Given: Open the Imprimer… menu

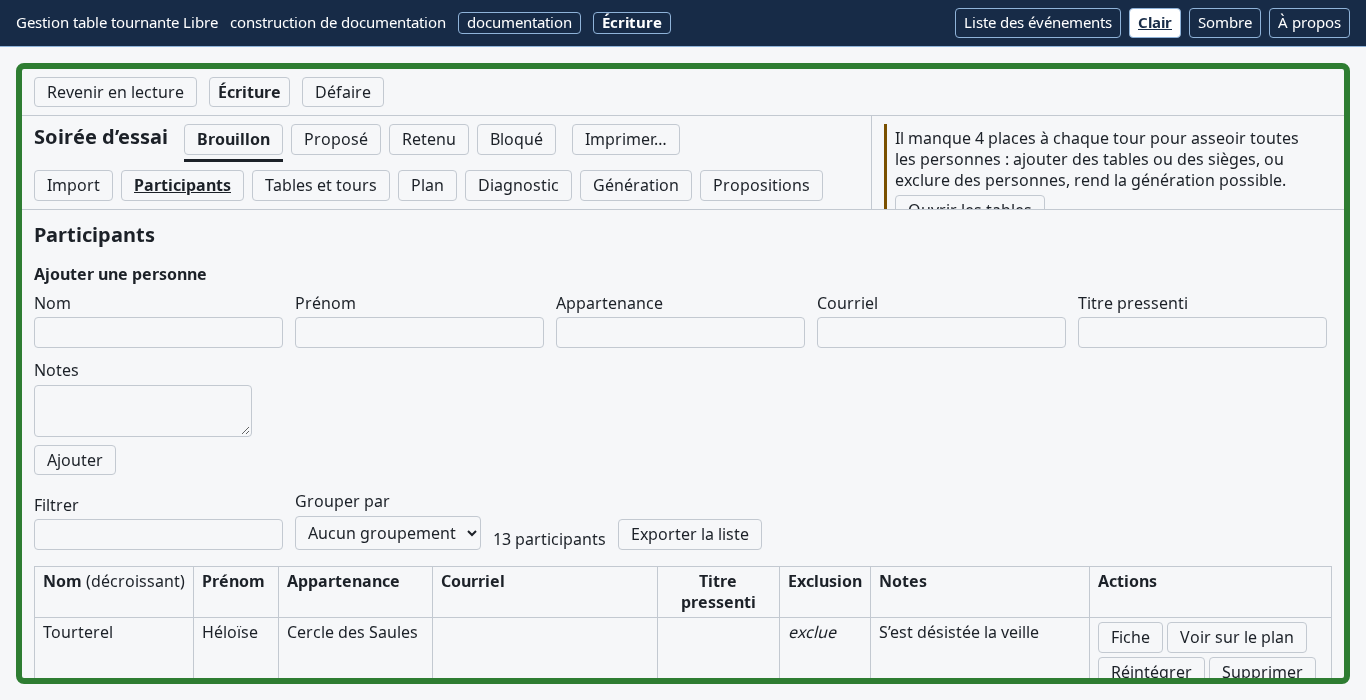Looking at the screenshot, I should (x=626, y=140).
